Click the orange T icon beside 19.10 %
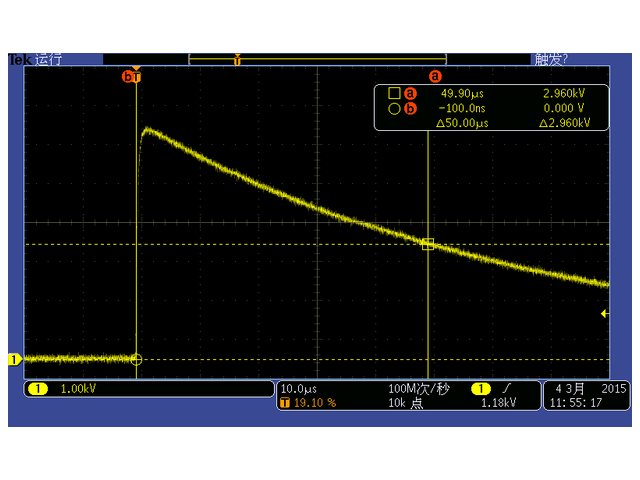 (285, 403)
